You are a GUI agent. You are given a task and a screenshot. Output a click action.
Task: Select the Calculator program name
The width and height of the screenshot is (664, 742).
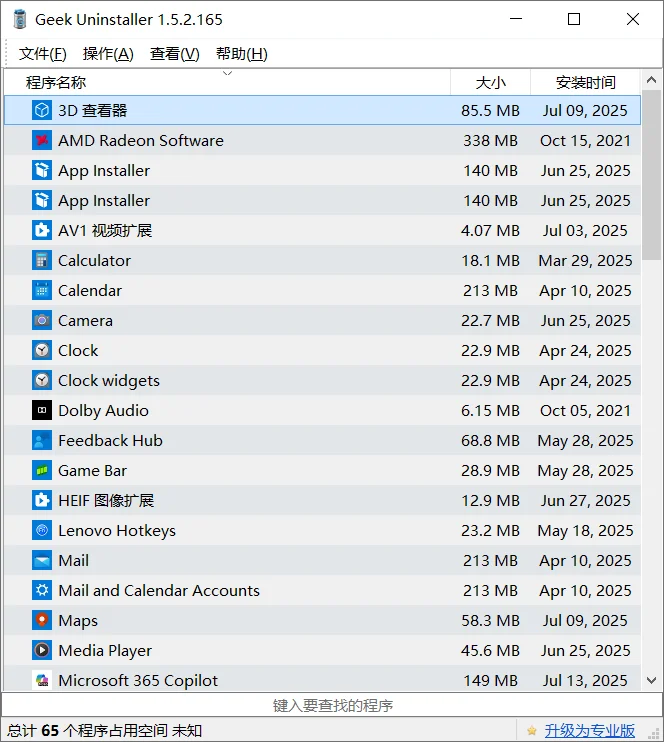pos(94,260)
